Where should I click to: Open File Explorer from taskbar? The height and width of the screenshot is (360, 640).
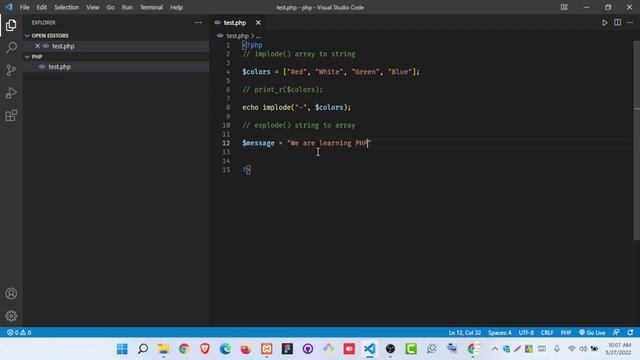[x=163, y=349]
